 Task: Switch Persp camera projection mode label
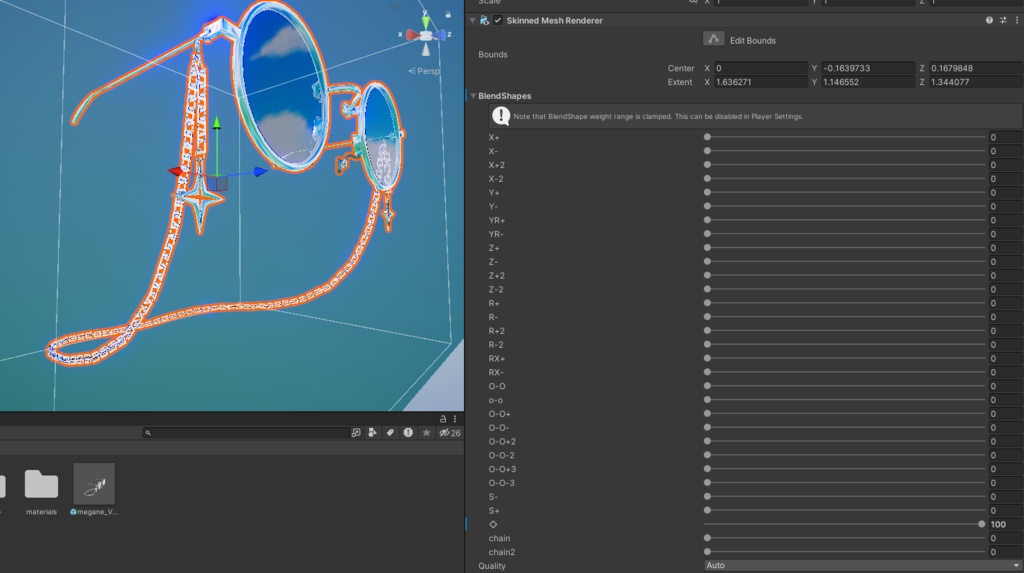[427, 71]
